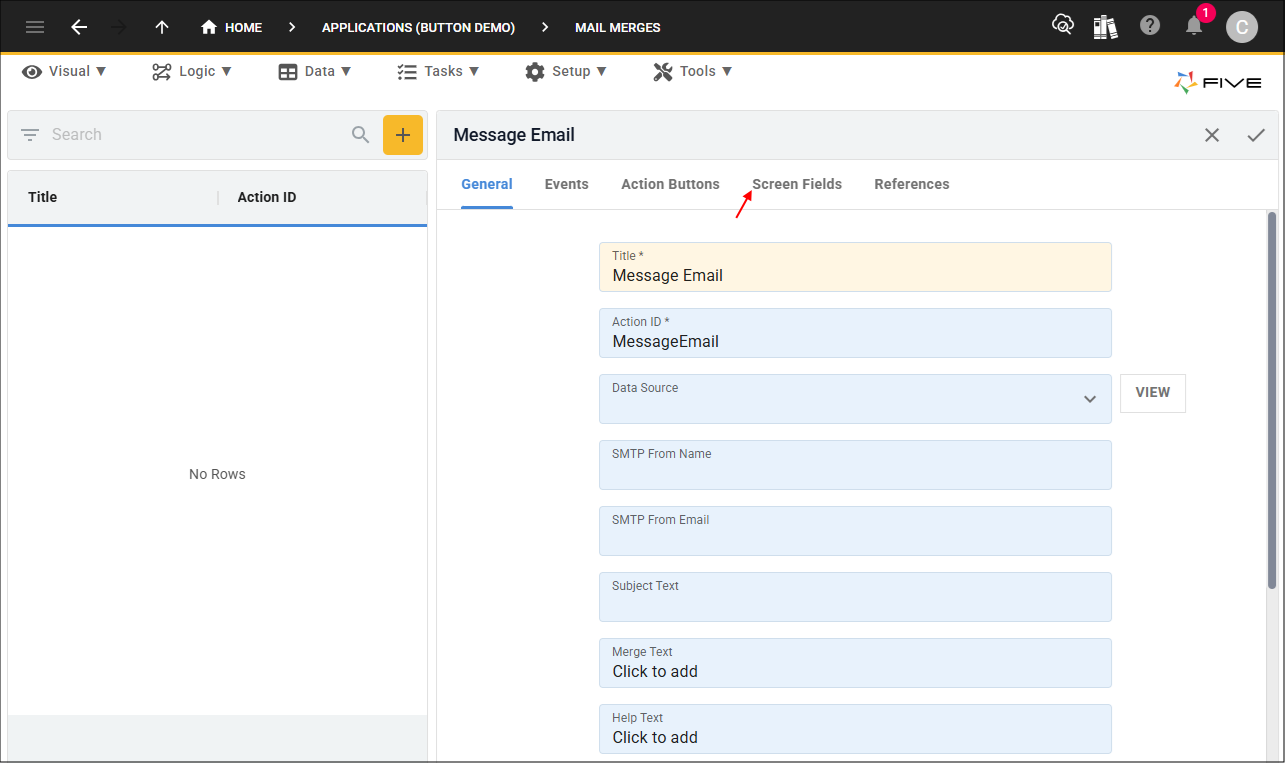Switch to the General tab
This screenshot has width=1285, height=763.
(487, 185)
